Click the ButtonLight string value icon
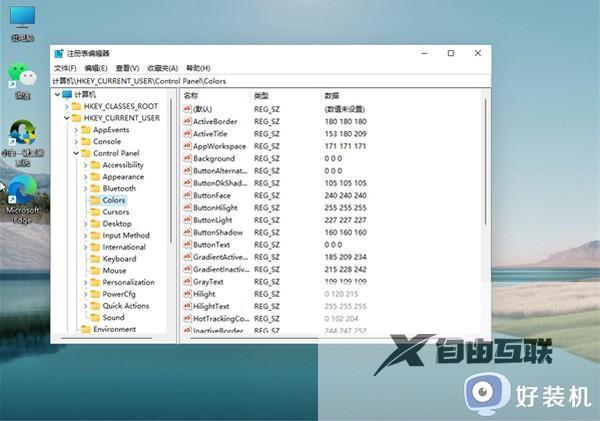This screenshot has height=421, width=600. point(187,220)
